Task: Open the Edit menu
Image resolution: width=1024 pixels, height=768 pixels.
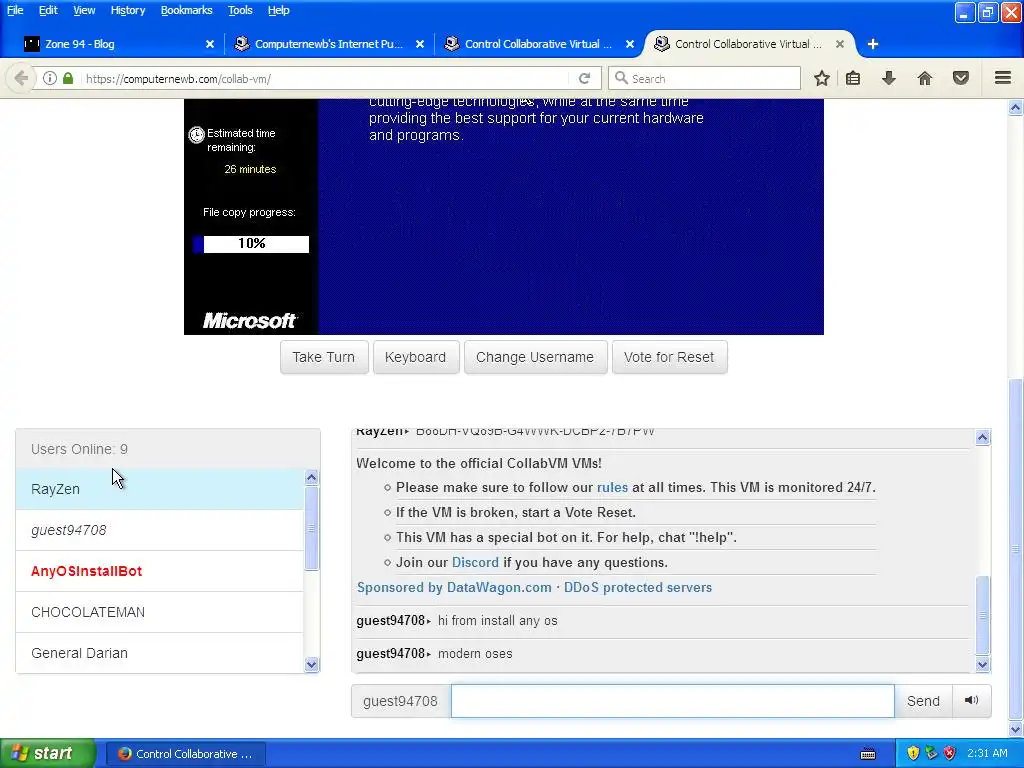Action: coord(48,10)
